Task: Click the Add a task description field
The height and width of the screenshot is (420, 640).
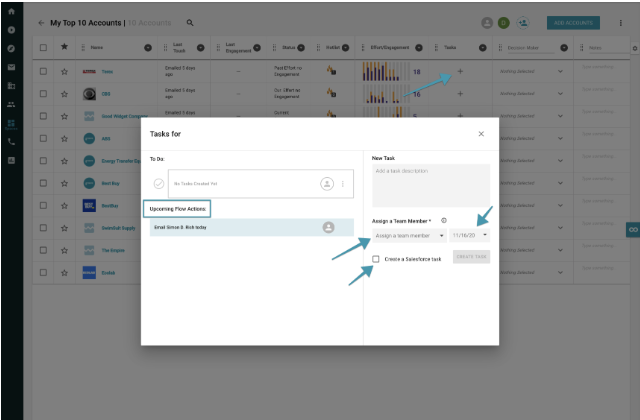Action: click(431, 185)
